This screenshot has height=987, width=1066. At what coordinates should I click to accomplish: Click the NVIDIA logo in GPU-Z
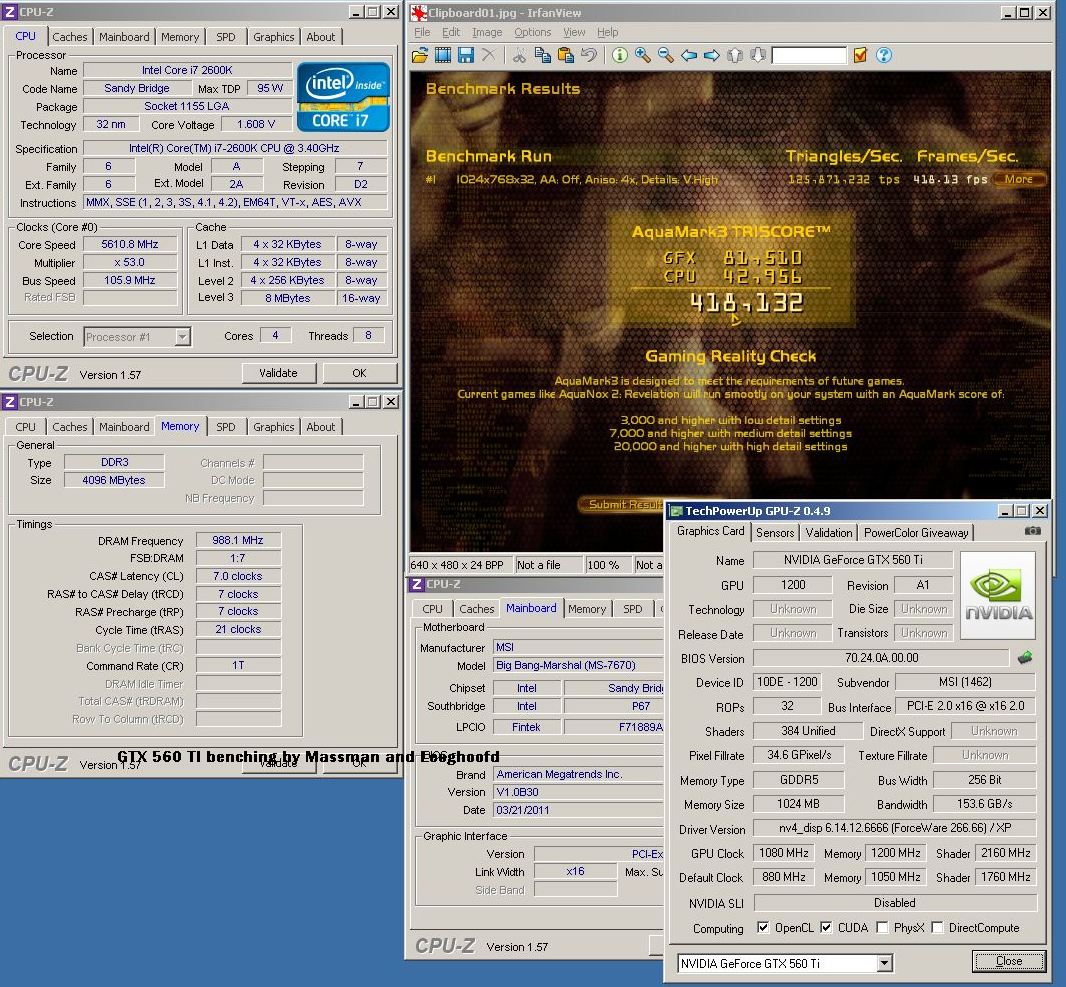(997, 595)
